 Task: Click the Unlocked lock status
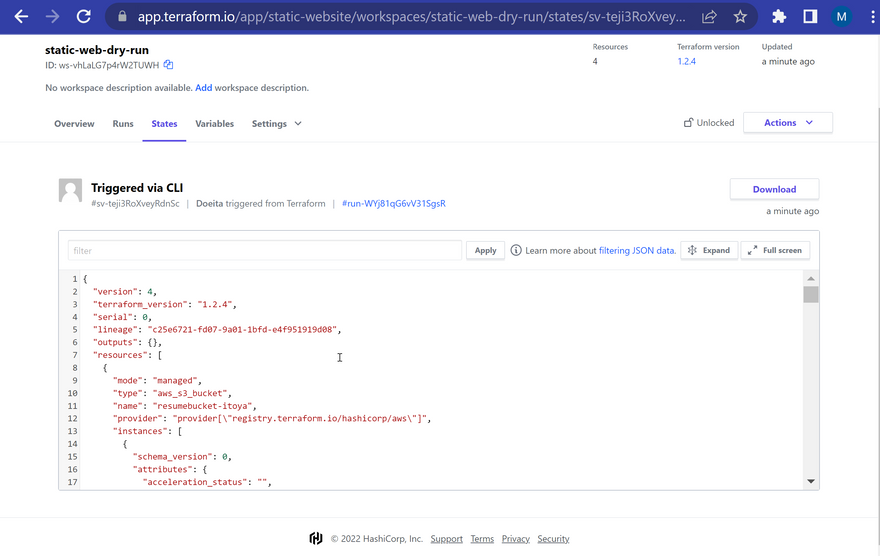709,123
